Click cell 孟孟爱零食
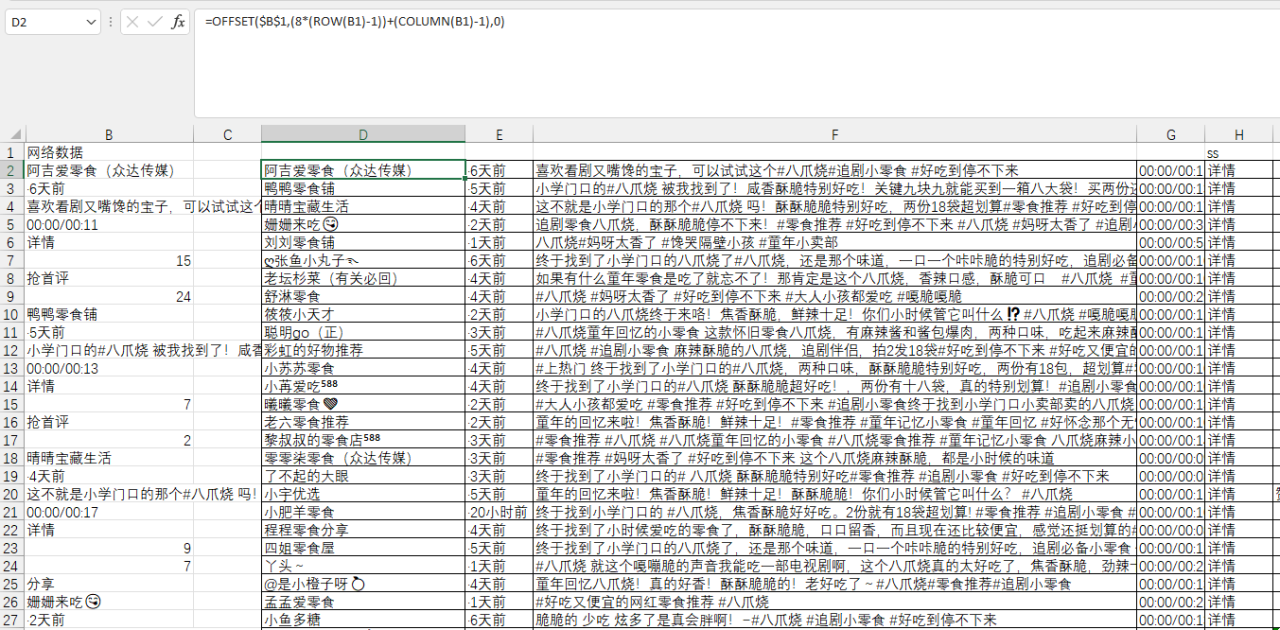 click(363, 603)
